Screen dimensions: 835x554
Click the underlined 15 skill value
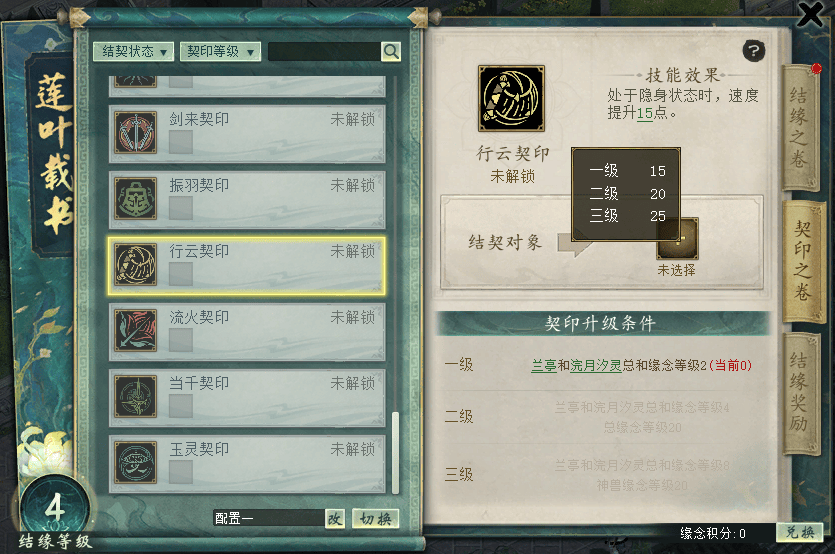click(x=645, y=113)
